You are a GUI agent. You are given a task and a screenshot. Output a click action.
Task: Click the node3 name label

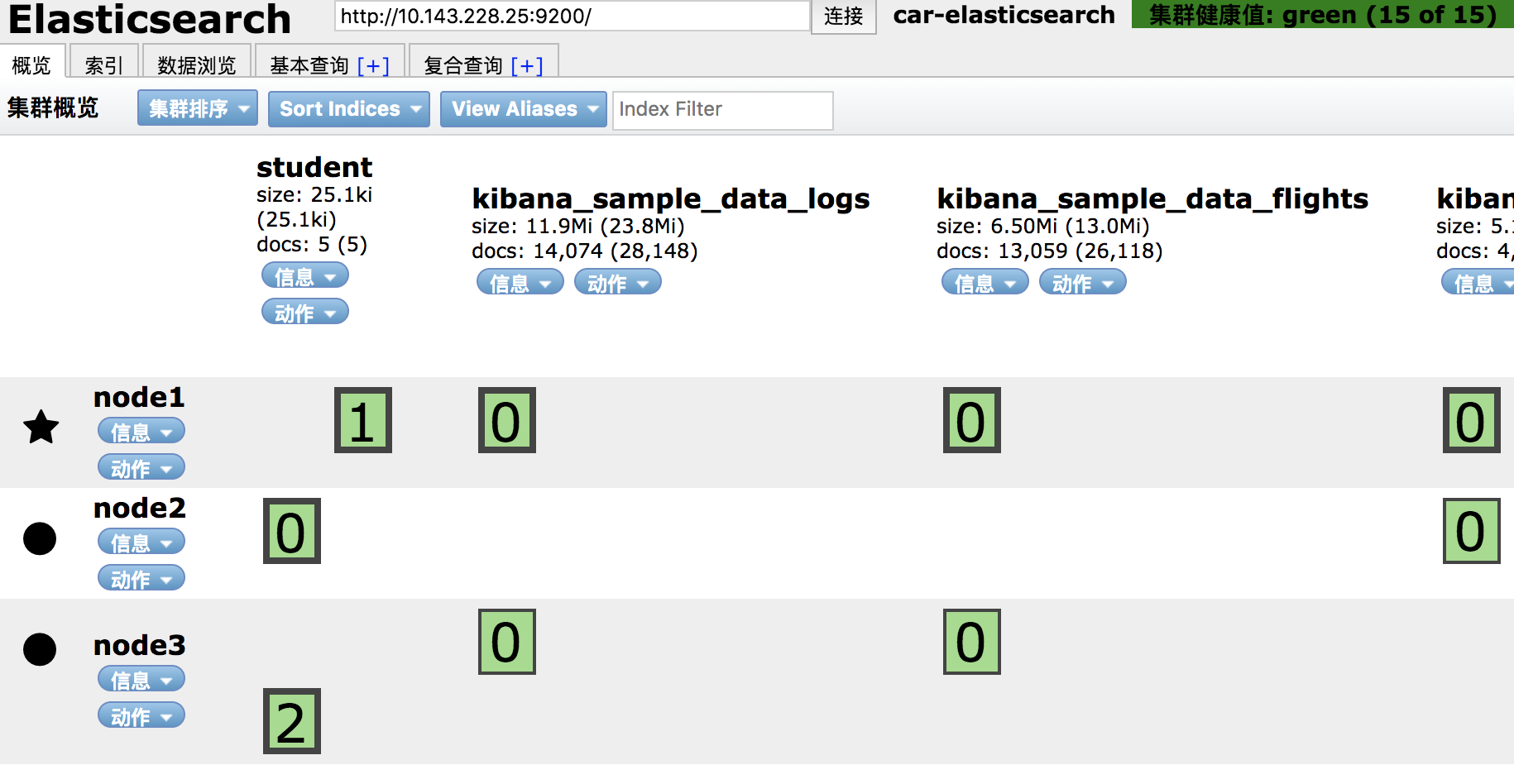click(140, 645)
